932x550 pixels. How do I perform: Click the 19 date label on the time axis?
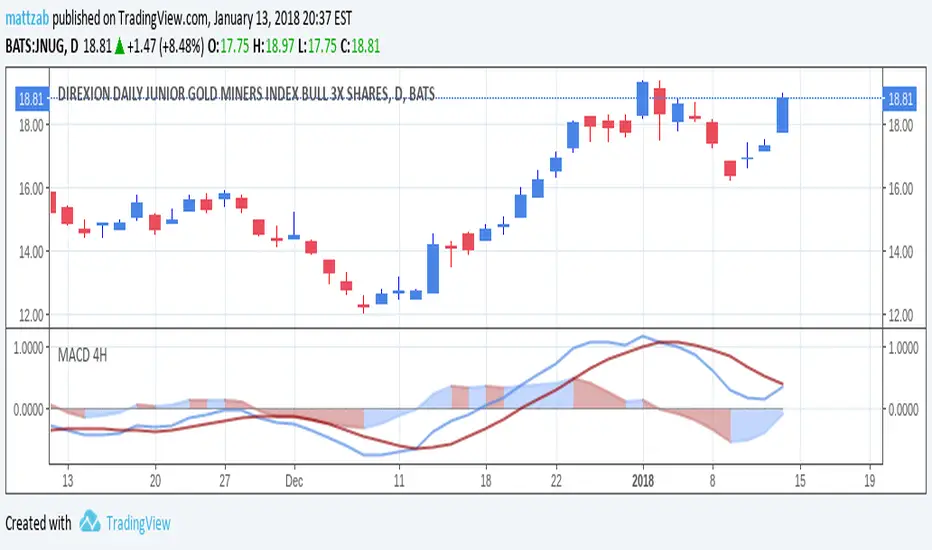click(870, 480)
